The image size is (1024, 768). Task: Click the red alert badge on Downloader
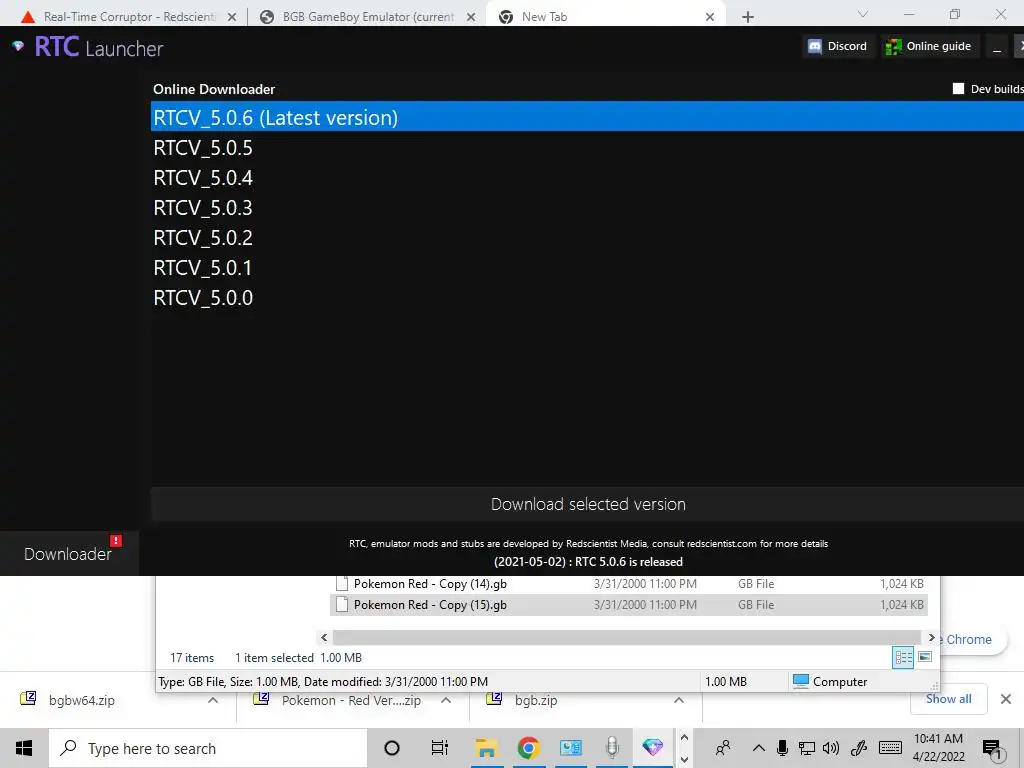click(116, 541)
